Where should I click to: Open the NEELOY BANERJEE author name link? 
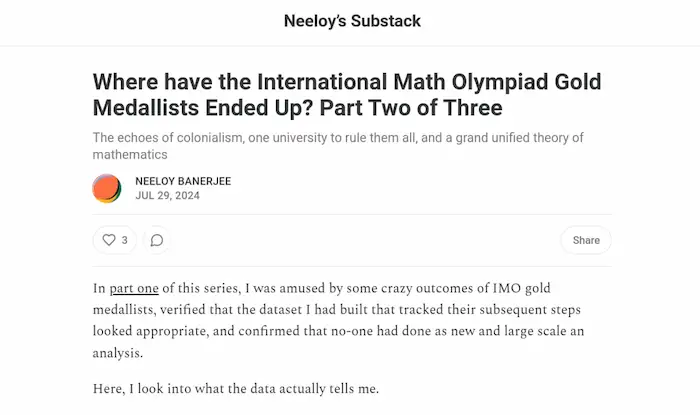tap(181, 181)
